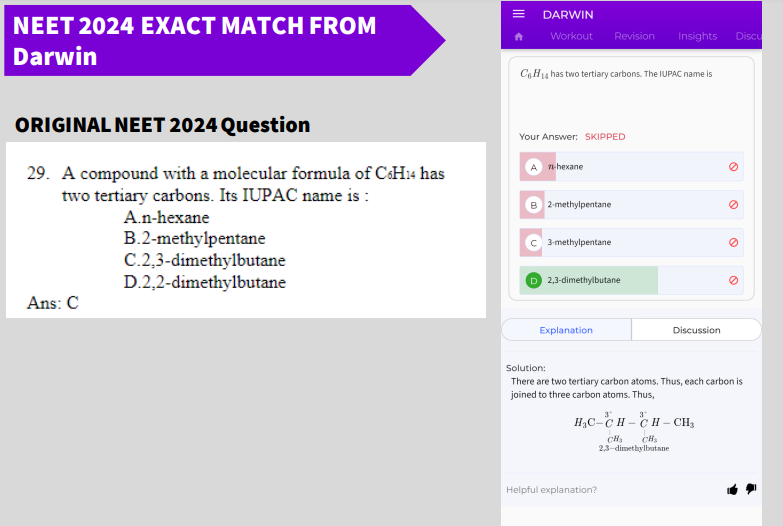This screenshot has width=783, height=526.
Task: Click the report icon beside 2-methylpentane
Action: pyautogui.click(x=733, y=204)
